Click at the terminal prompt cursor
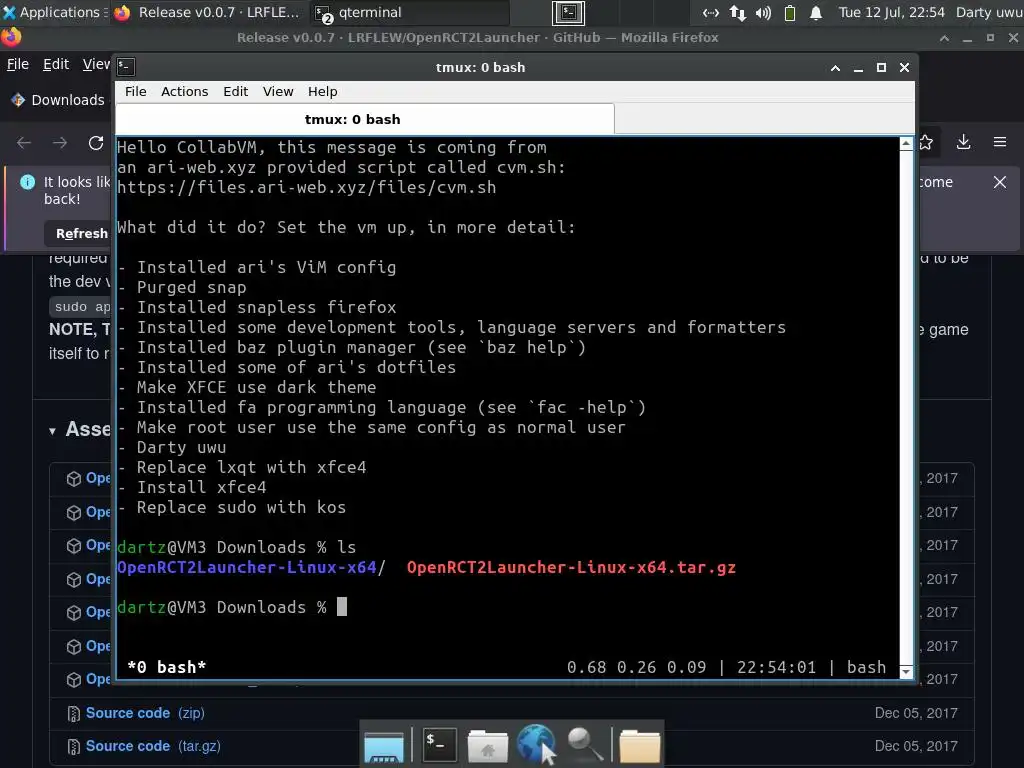 click(x=342, y=607)
